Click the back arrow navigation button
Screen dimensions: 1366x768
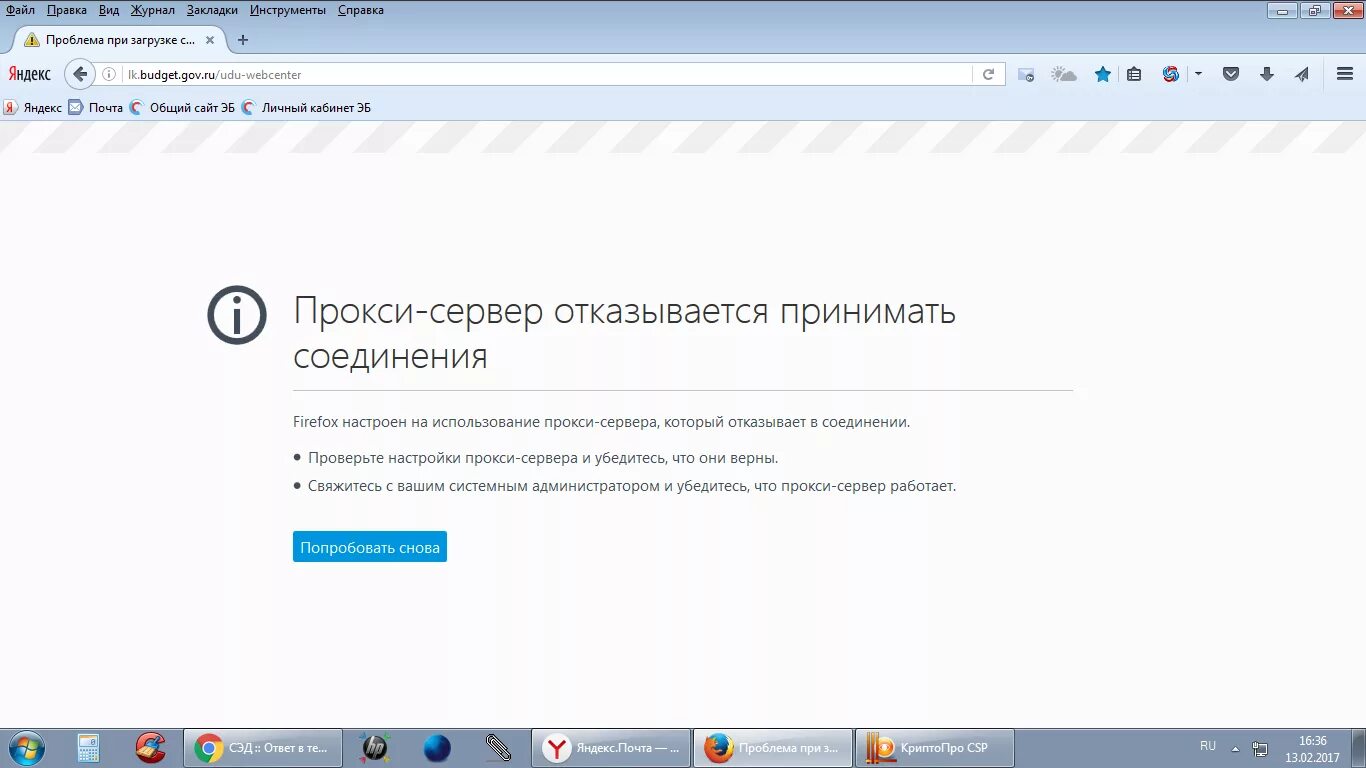[x=80, y=74]
